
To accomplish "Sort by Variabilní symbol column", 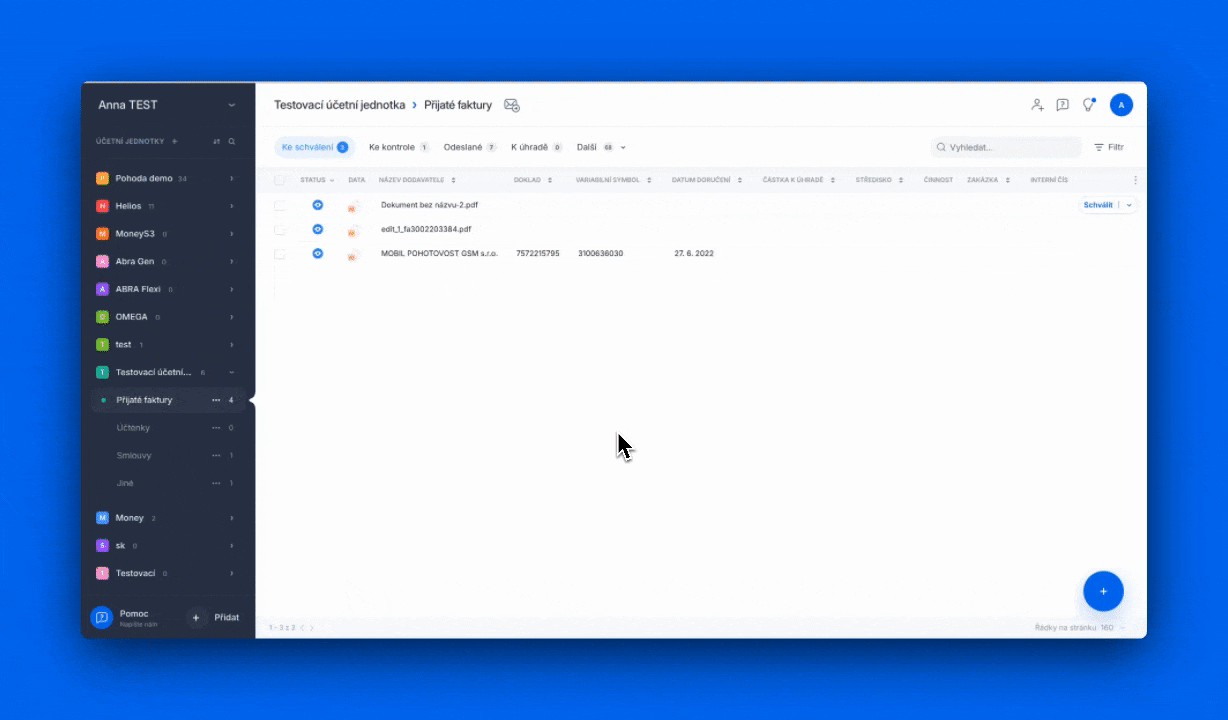I will [649, 180].
